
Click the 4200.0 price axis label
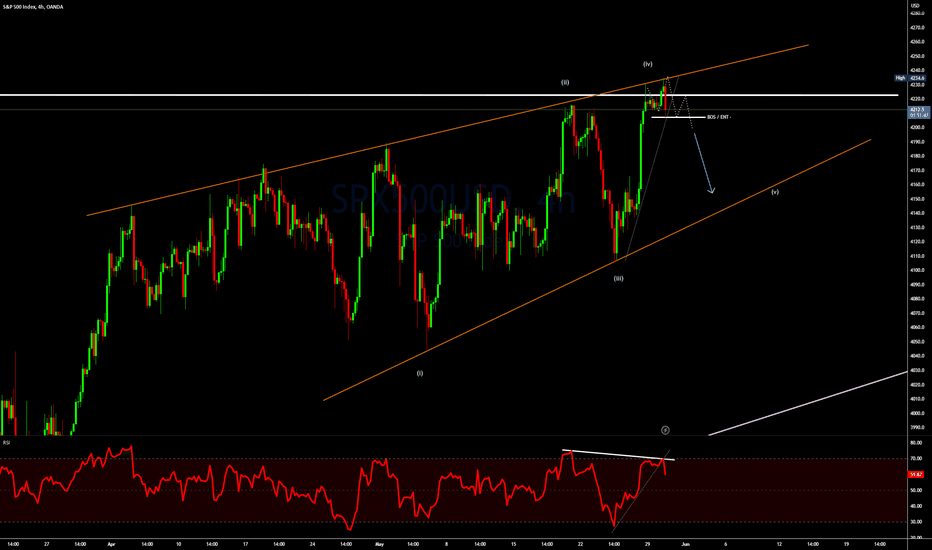917,127
